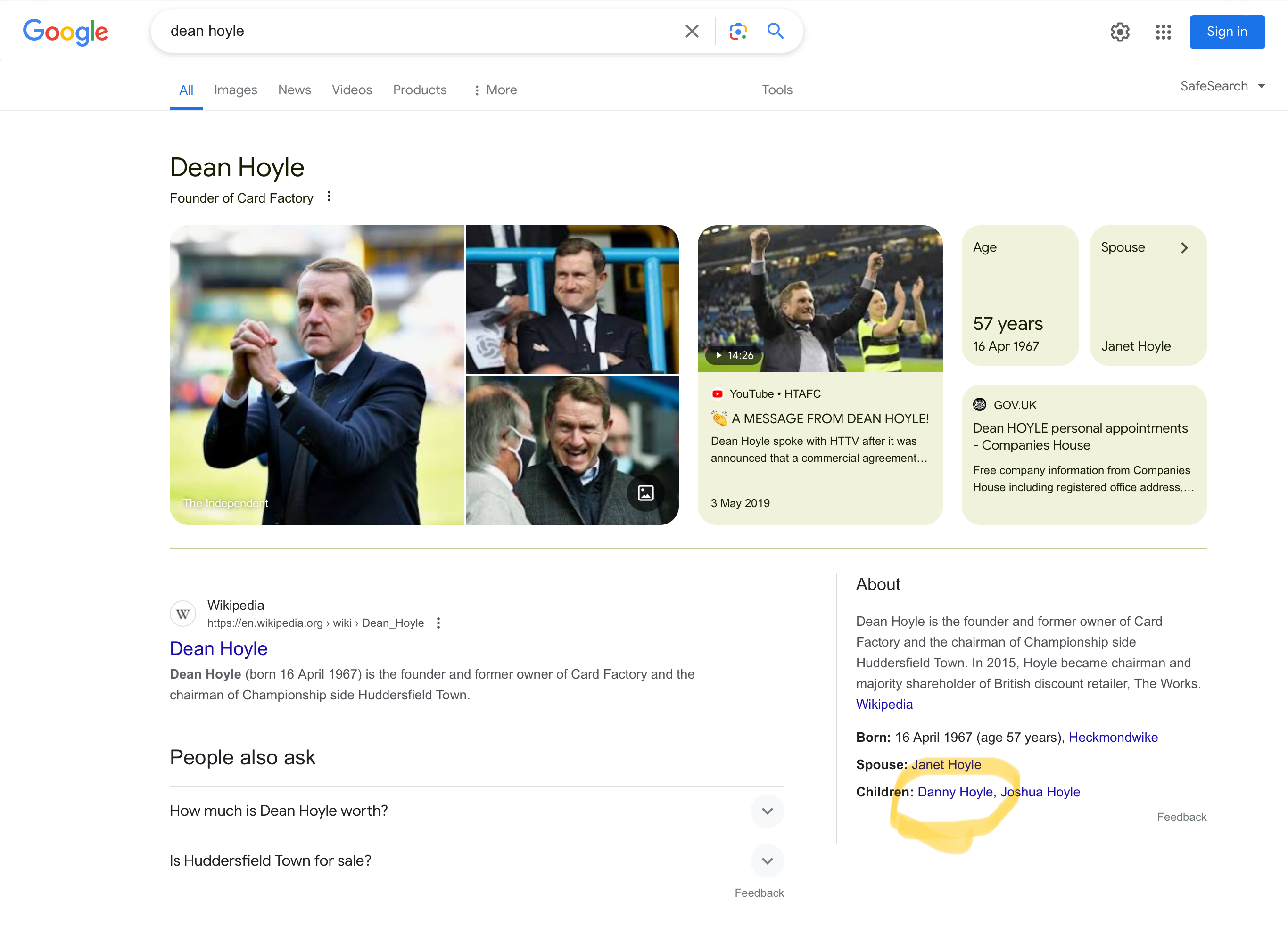
Task: Open the Tools options
Action: coord(776,90)
